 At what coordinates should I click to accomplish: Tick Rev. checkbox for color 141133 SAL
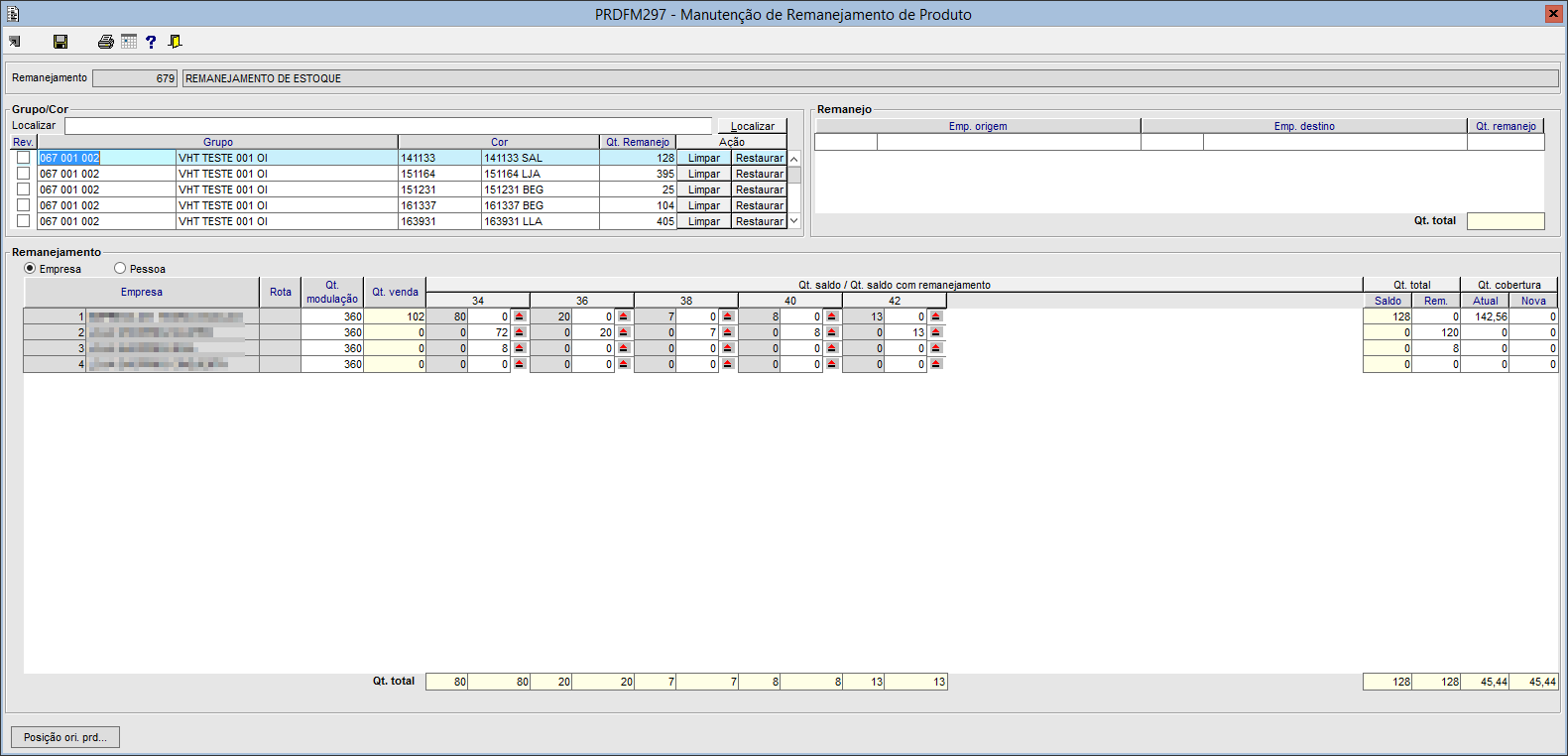pyautogui.click(x=23, y=158)
